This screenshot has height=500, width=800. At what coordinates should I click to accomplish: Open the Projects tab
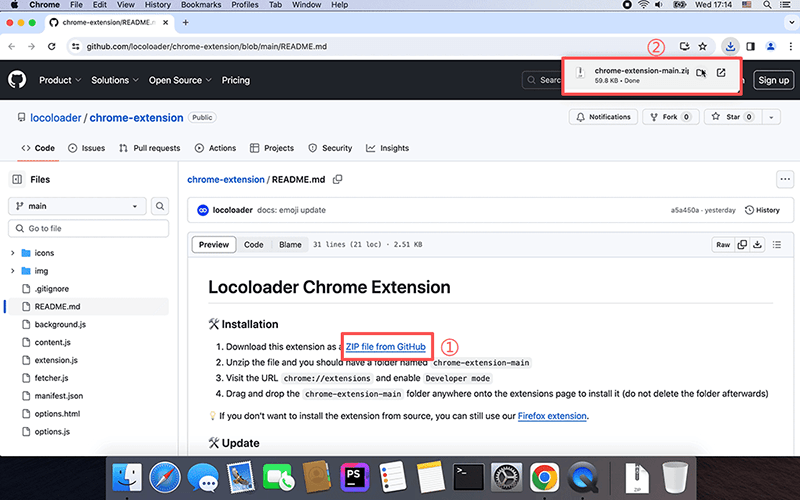pyautogui.click(x=272, y=148)
